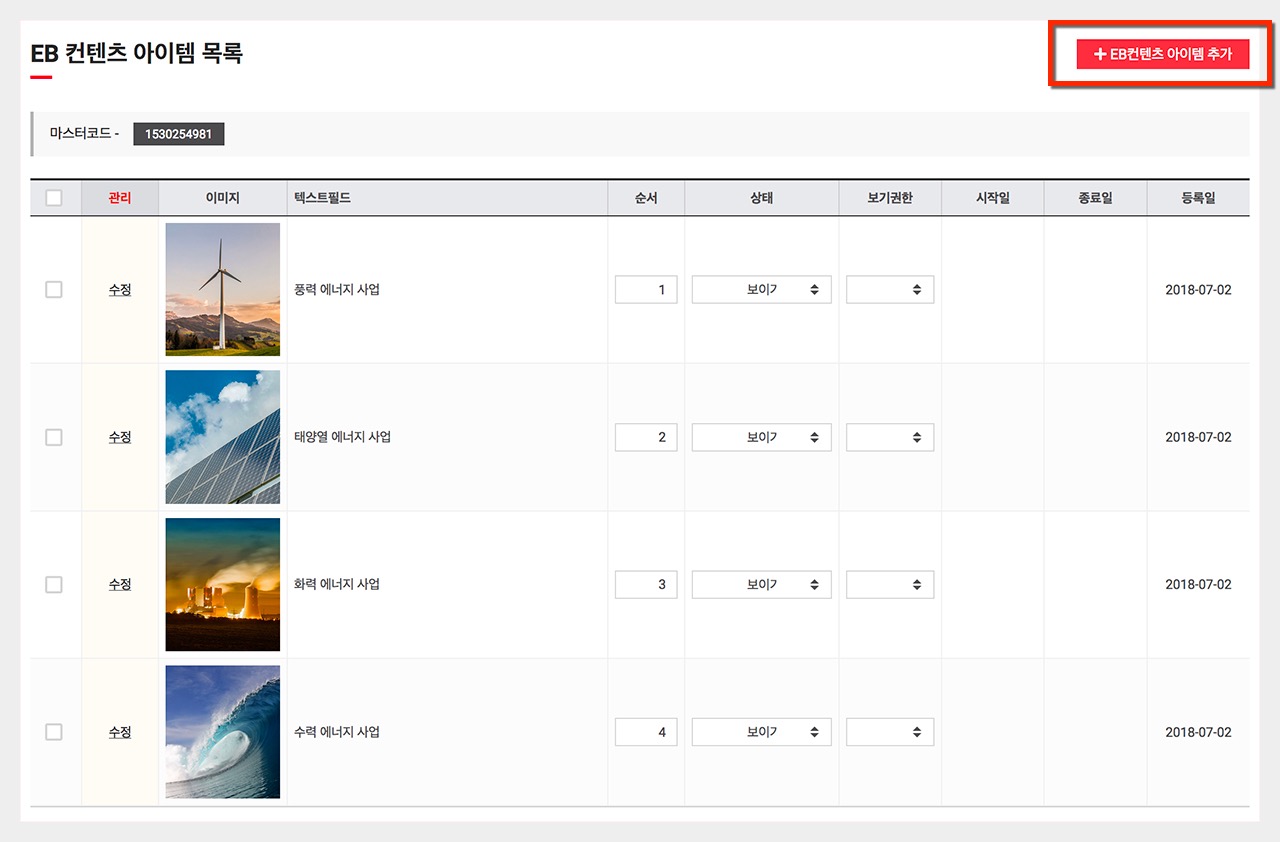Click the master code badge 1530254981

pyautogui.click(x=179, y=134)
